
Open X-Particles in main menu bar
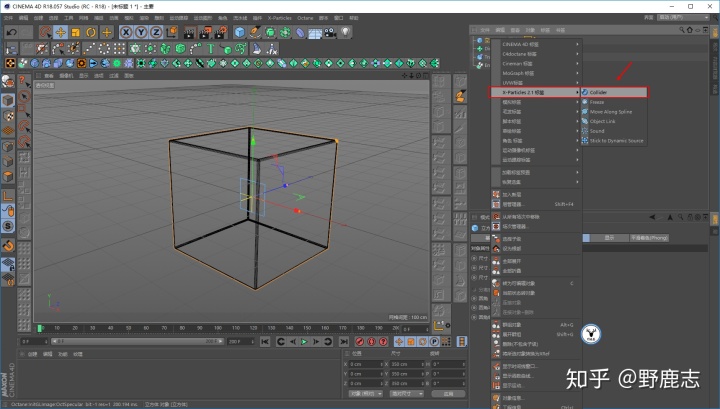click(280, 18)
